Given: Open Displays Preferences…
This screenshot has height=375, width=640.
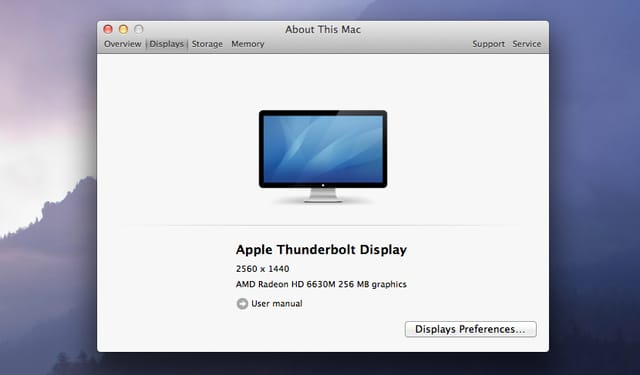Looking at the screenshot, I should coord(471,329).
